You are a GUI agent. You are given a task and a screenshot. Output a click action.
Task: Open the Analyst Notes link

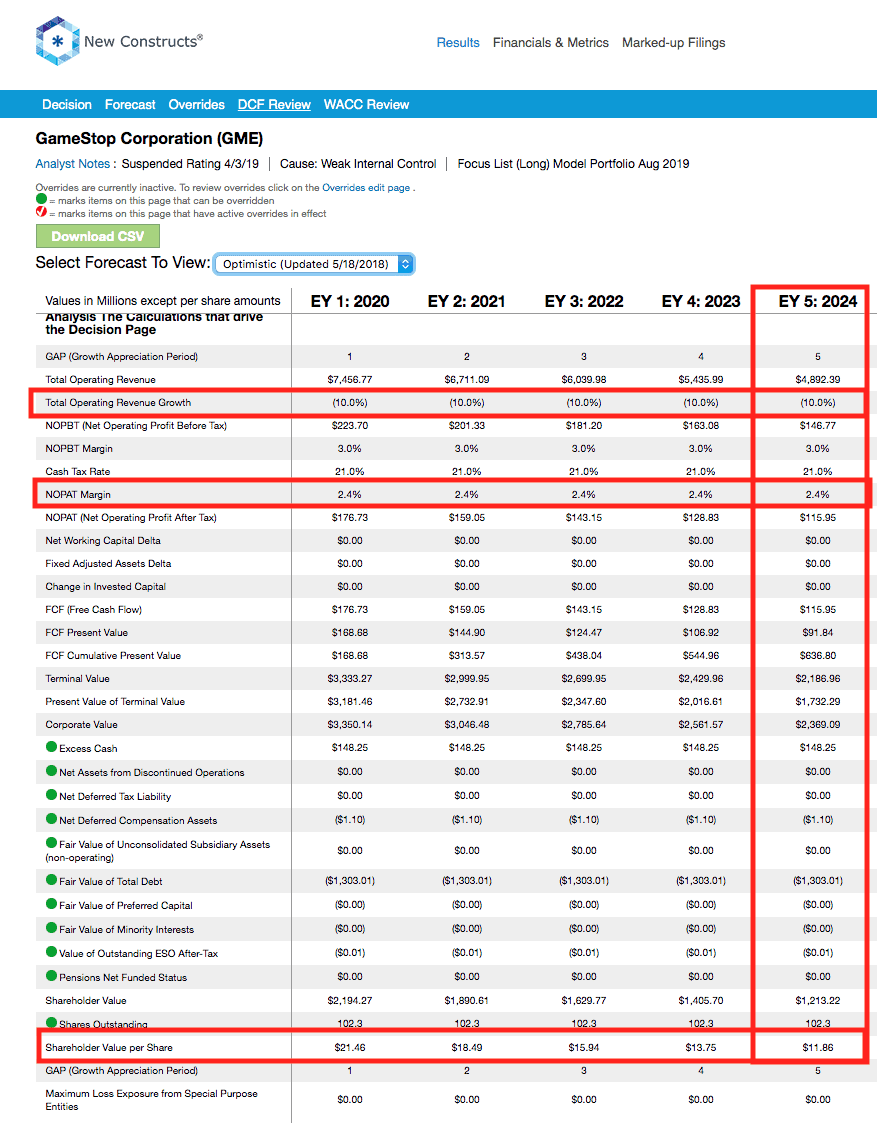coord(72,164)
